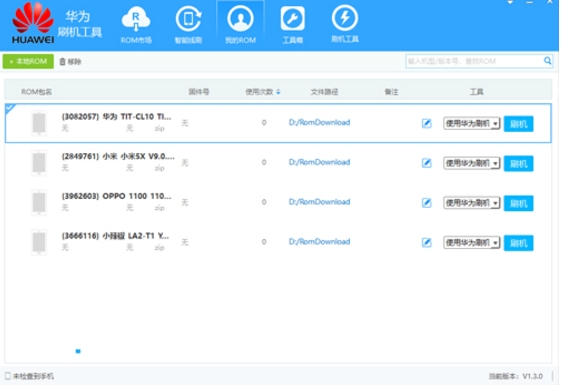Open D:/RomDownload path of 小米5X

pyautogui.click(x=319, y=162)
